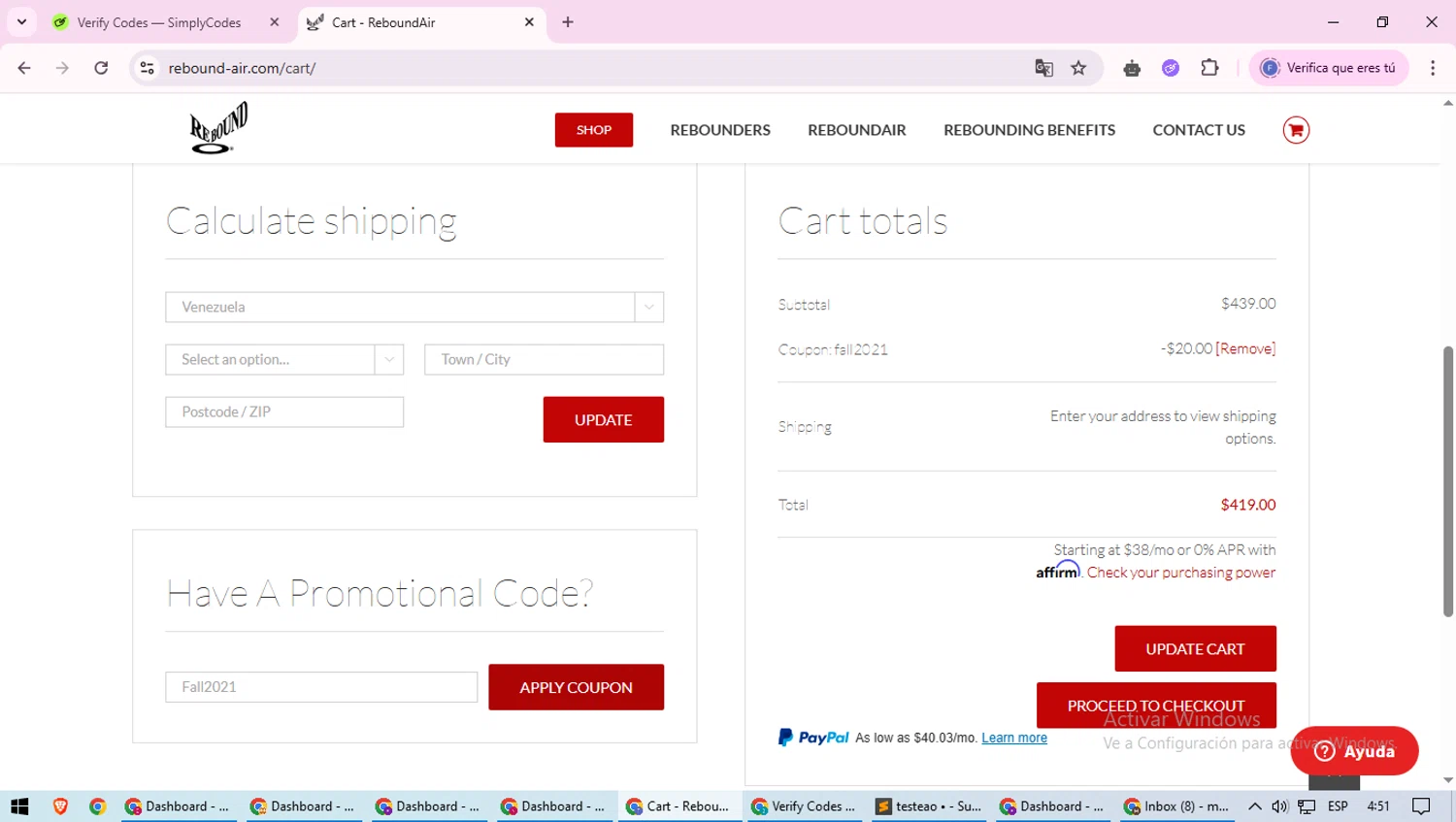Launch Brave browser from taskbar
Screen dimensions: 1456x822
click(60, 806)
